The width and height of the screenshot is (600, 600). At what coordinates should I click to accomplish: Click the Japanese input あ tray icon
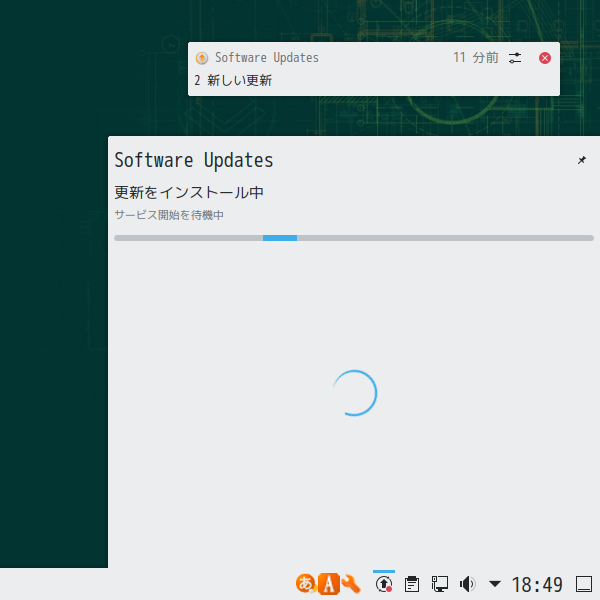pos(306,584)
